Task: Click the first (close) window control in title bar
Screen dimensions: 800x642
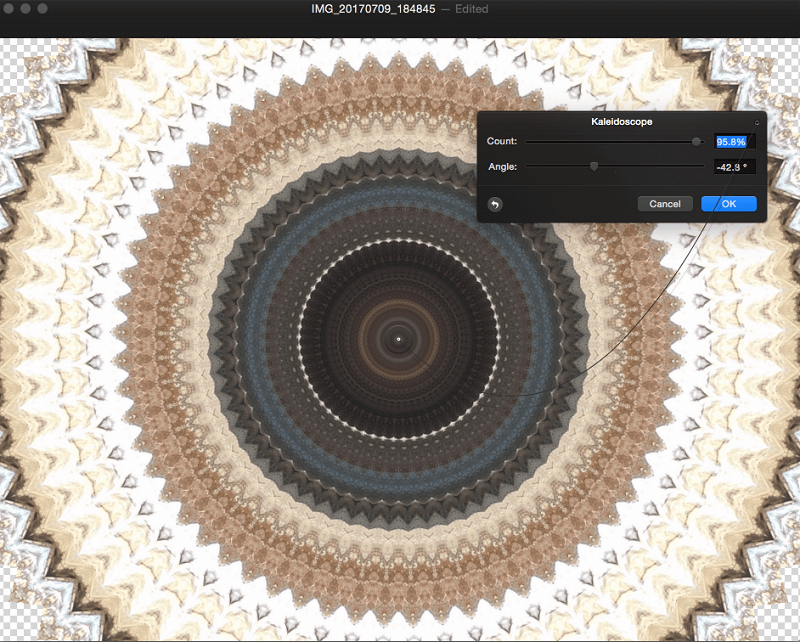Action: point(8,9)
